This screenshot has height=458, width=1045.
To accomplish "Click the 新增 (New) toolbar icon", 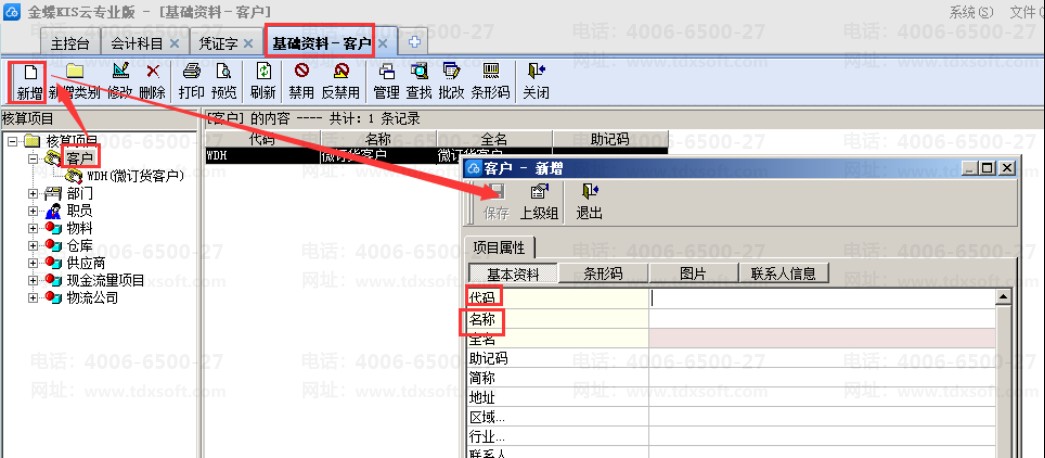I will point(30,72).
